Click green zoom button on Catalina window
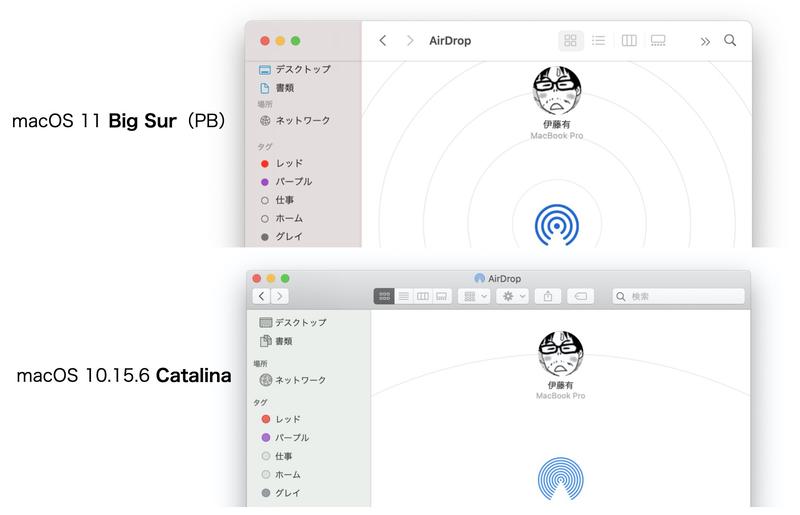800x515 pixels. tap(285, 278)
